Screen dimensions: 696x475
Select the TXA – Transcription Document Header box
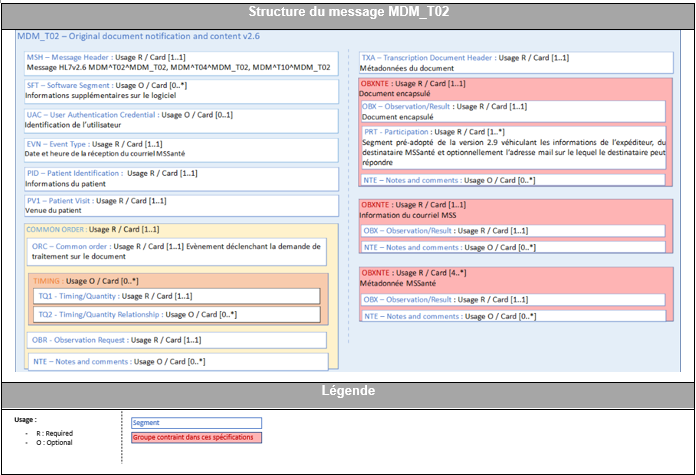pos(516,63)
